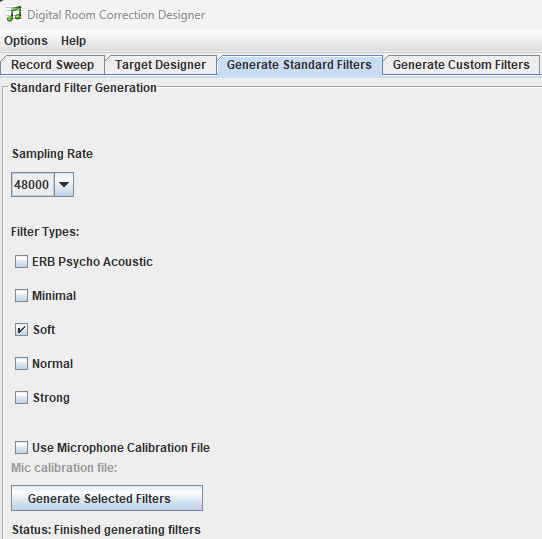Image resolution: width=542 pixels, height=539 pixels.
Task: Enable the Strong filter option
Action: (x=21, y=398)
